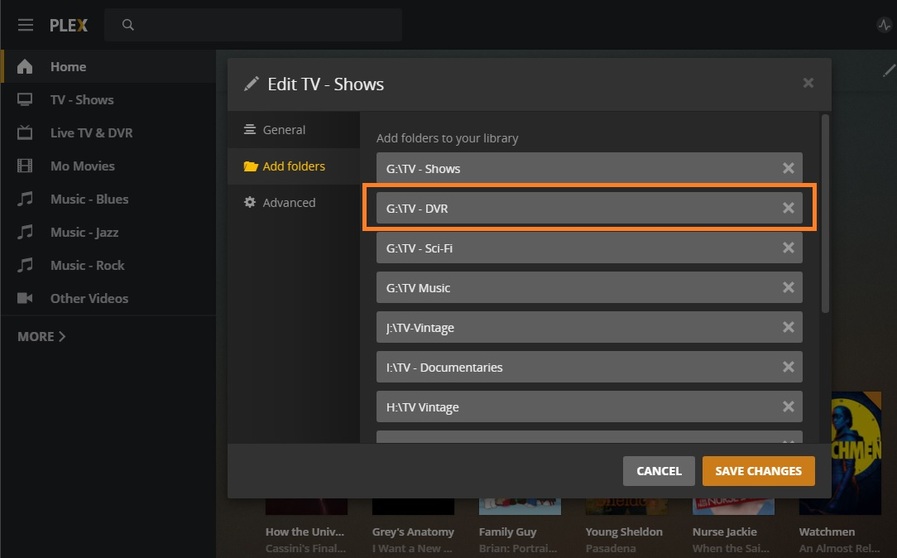Open Music - Jazz library

pyautogui.click(x=109, y=232)
